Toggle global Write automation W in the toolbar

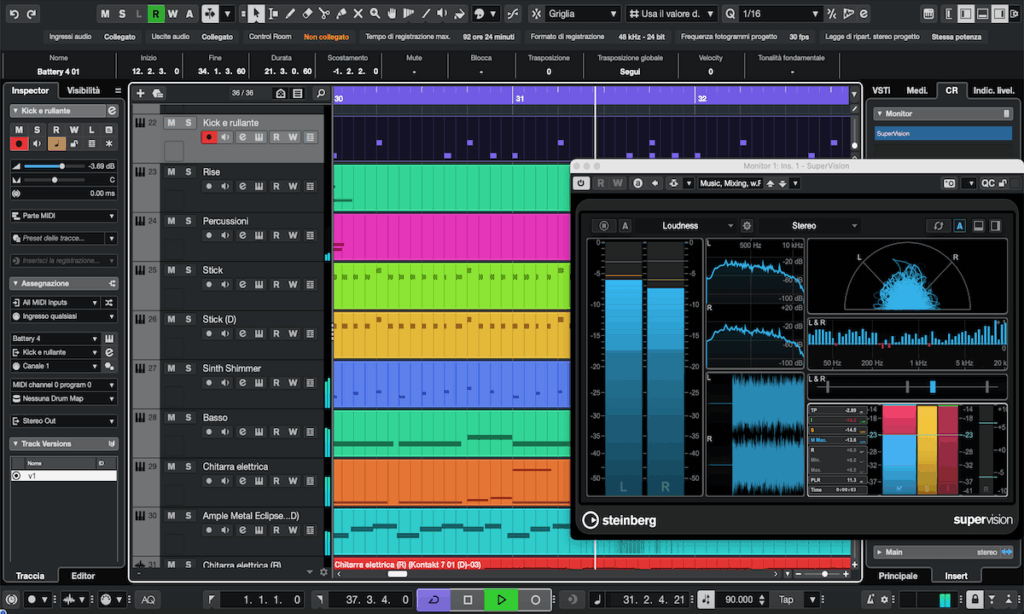click(172, 13)
